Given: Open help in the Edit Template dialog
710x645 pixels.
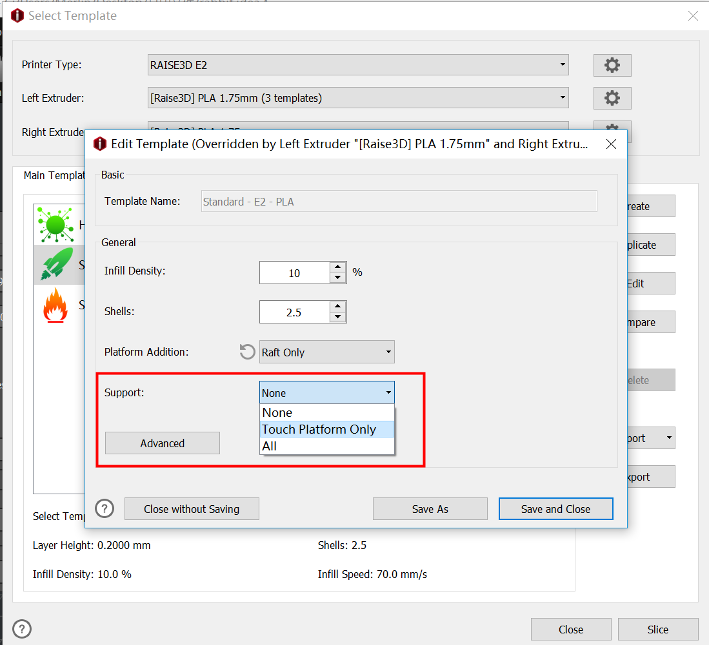Looking at the screenshot, I should pyautogui.click(x=105, y=508).
